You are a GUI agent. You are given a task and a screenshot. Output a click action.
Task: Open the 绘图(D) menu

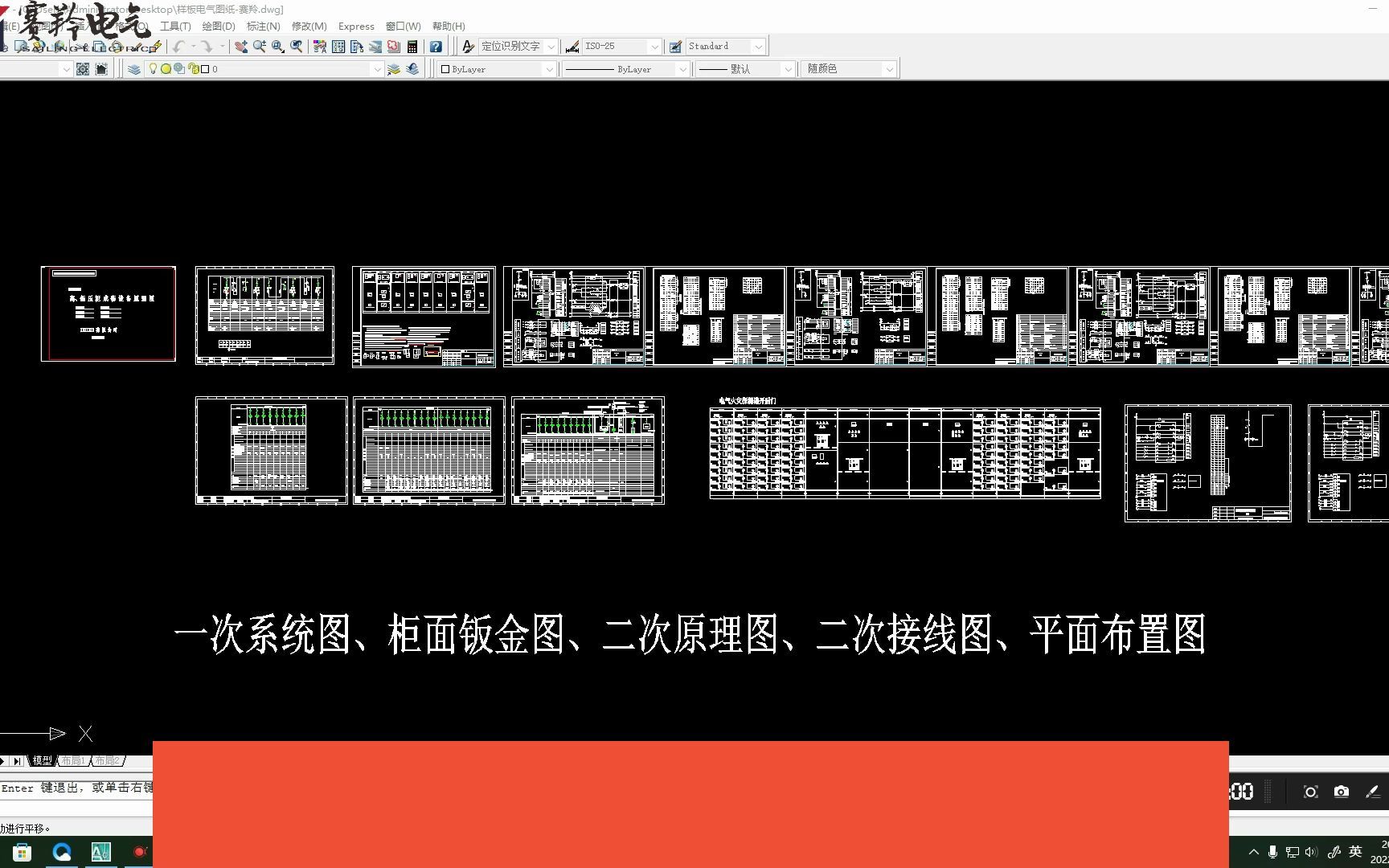[x=219, y=27]
